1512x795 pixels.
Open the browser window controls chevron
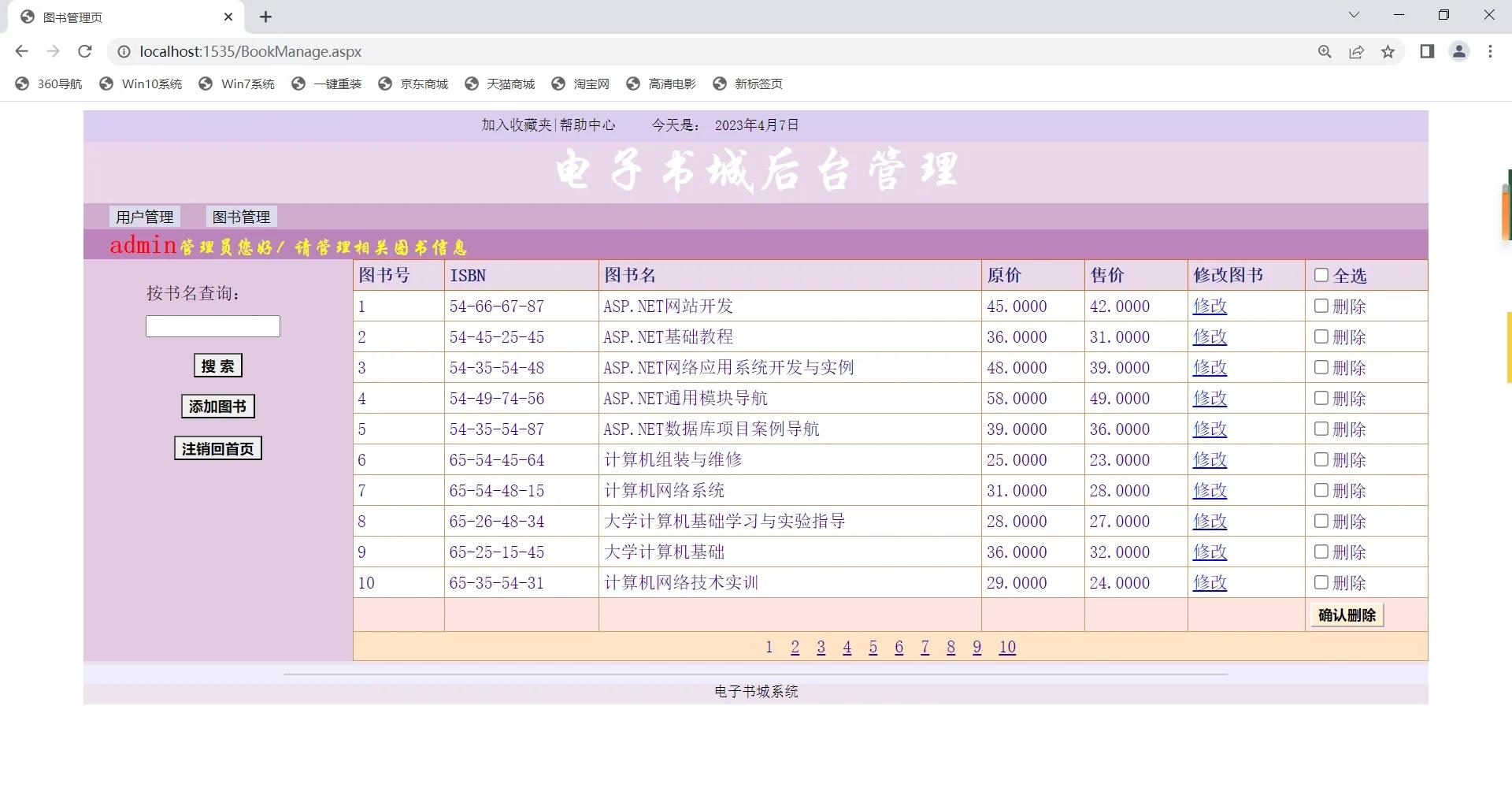click(x=1354, y=14)
